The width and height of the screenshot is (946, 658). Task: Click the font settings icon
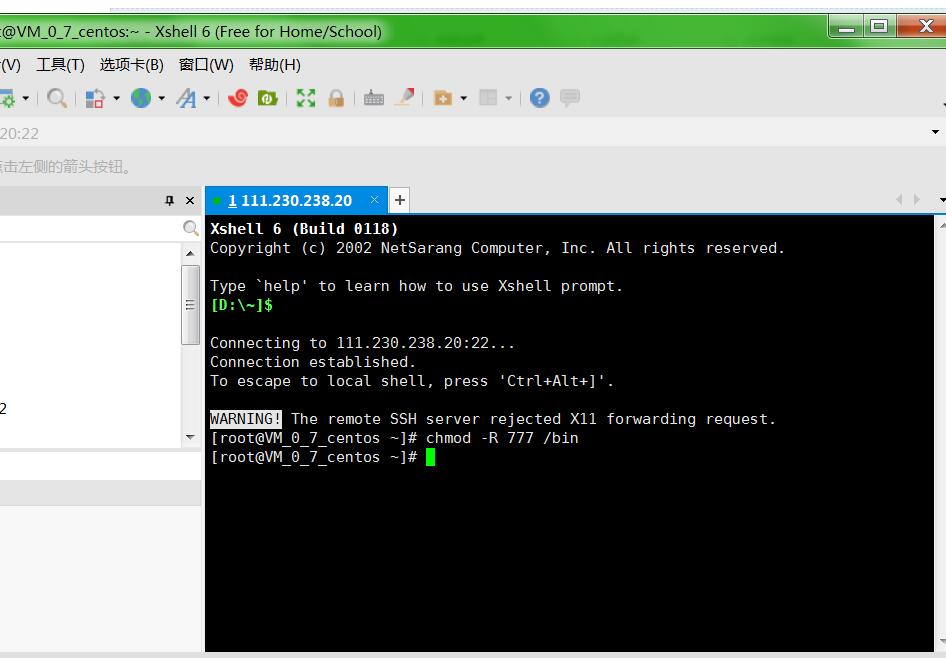(x=186, y=98)
